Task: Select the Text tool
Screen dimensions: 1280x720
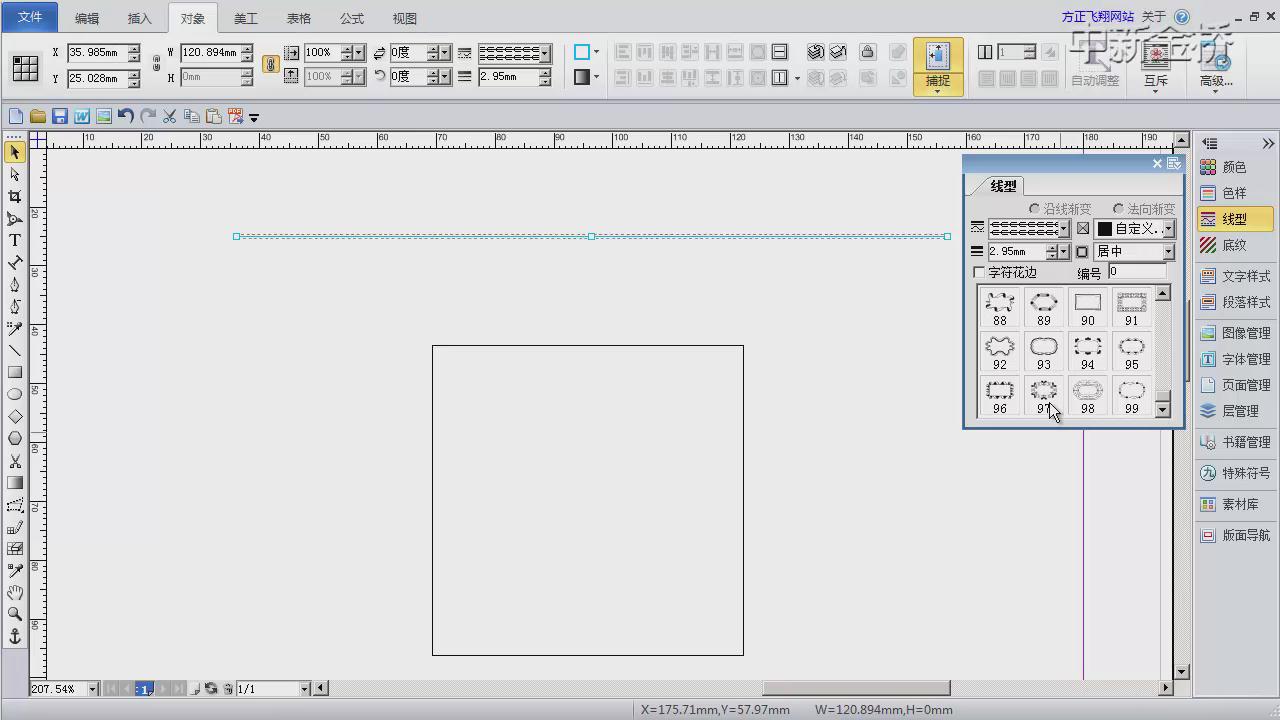Action: (15, 240)
